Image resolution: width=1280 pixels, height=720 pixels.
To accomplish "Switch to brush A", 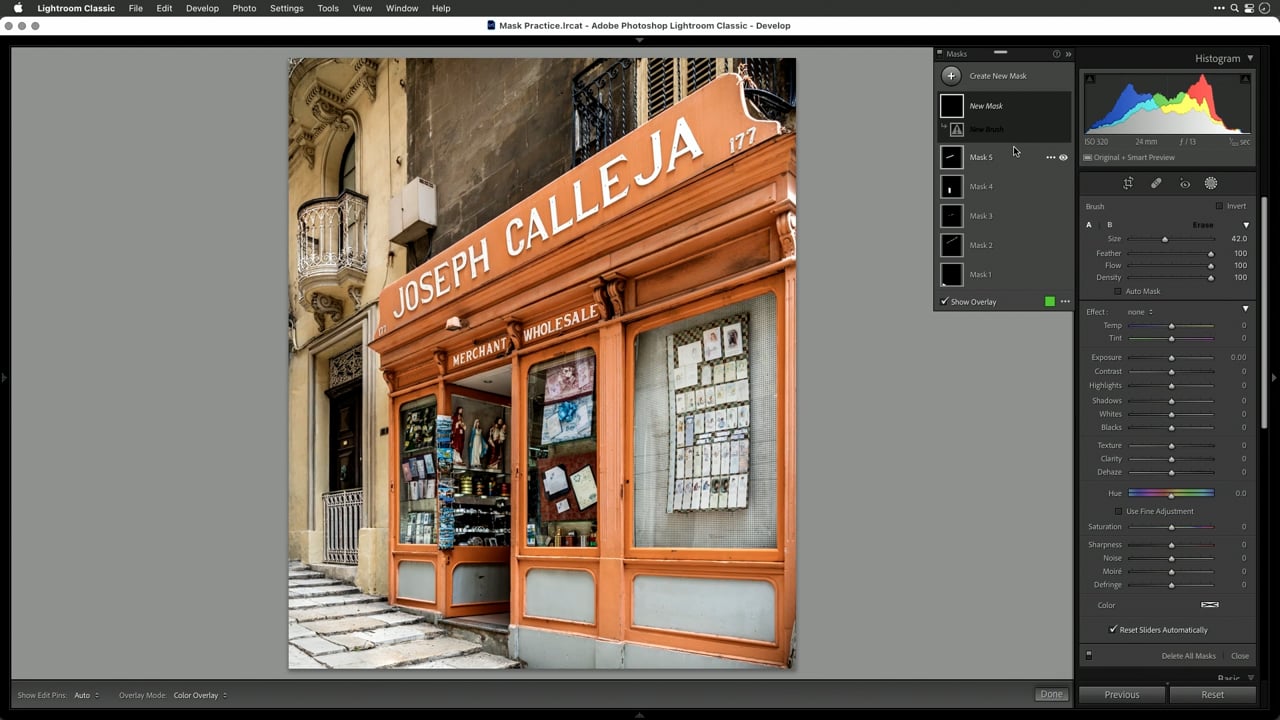I will [1089, 225].
